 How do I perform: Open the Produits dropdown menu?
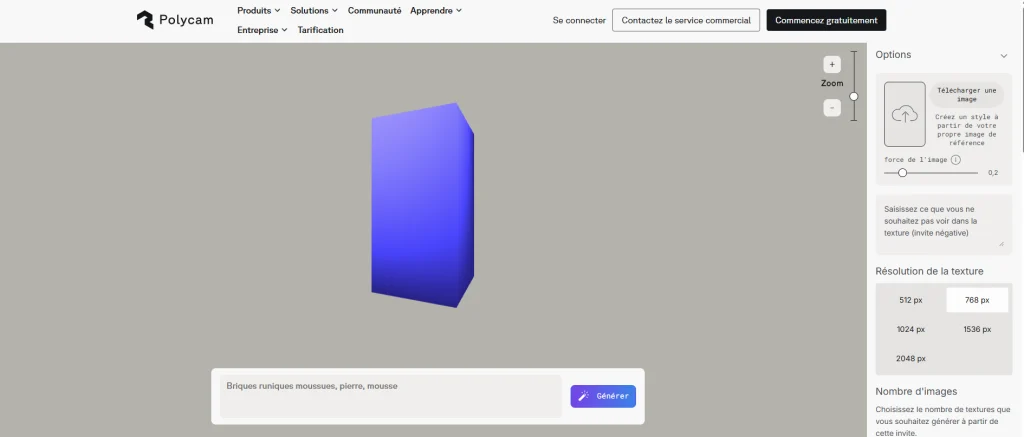click(259, 11)
